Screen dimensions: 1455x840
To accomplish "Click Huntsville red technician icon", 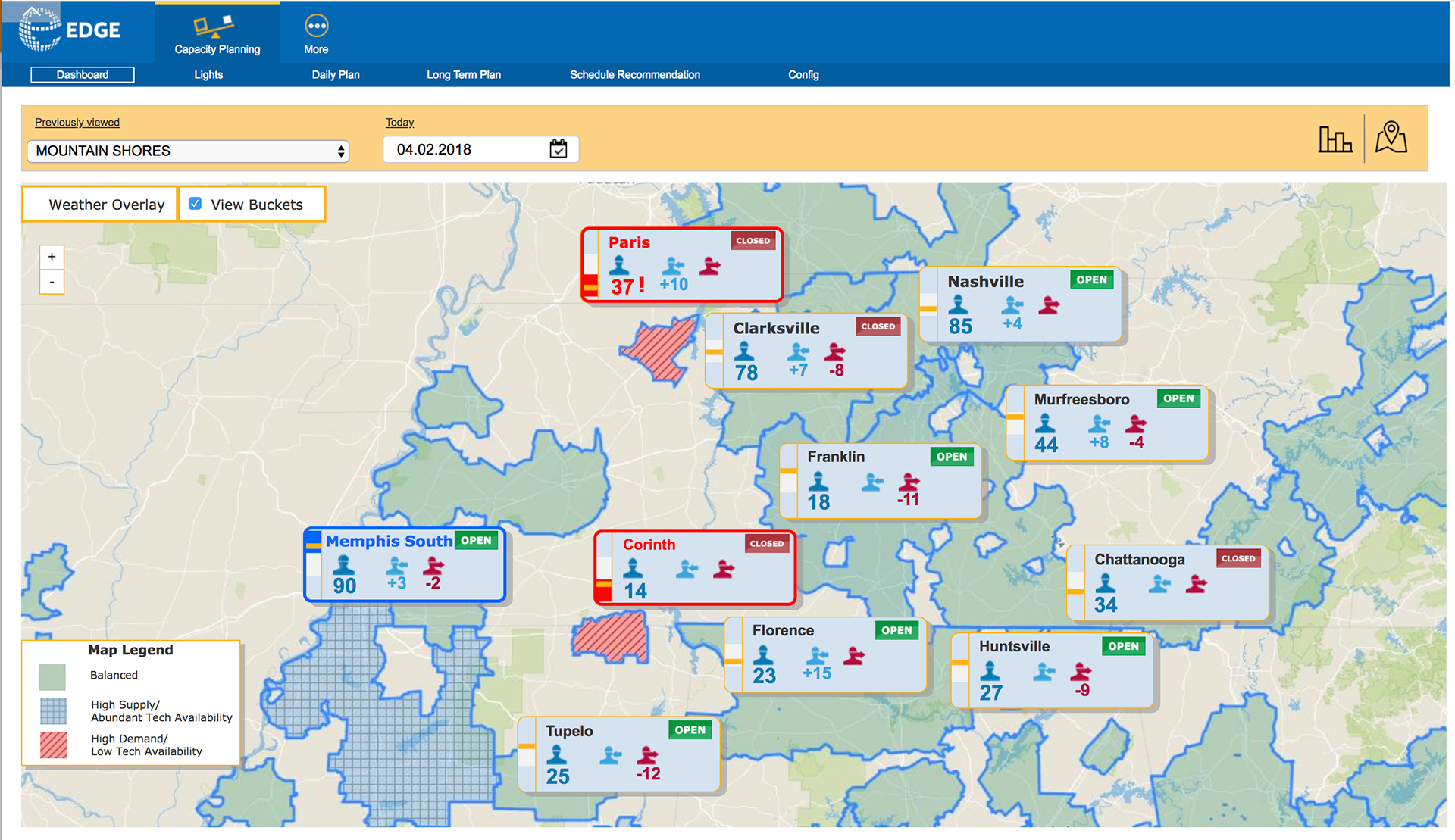I will pyautogui.click(x=1081, y=671).
